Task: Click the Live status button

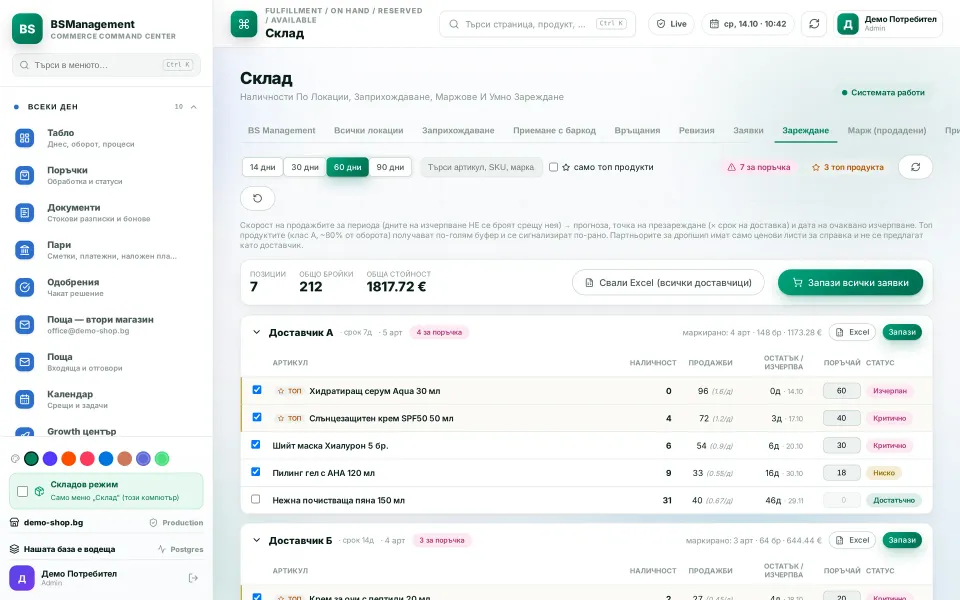Action: 672,24
